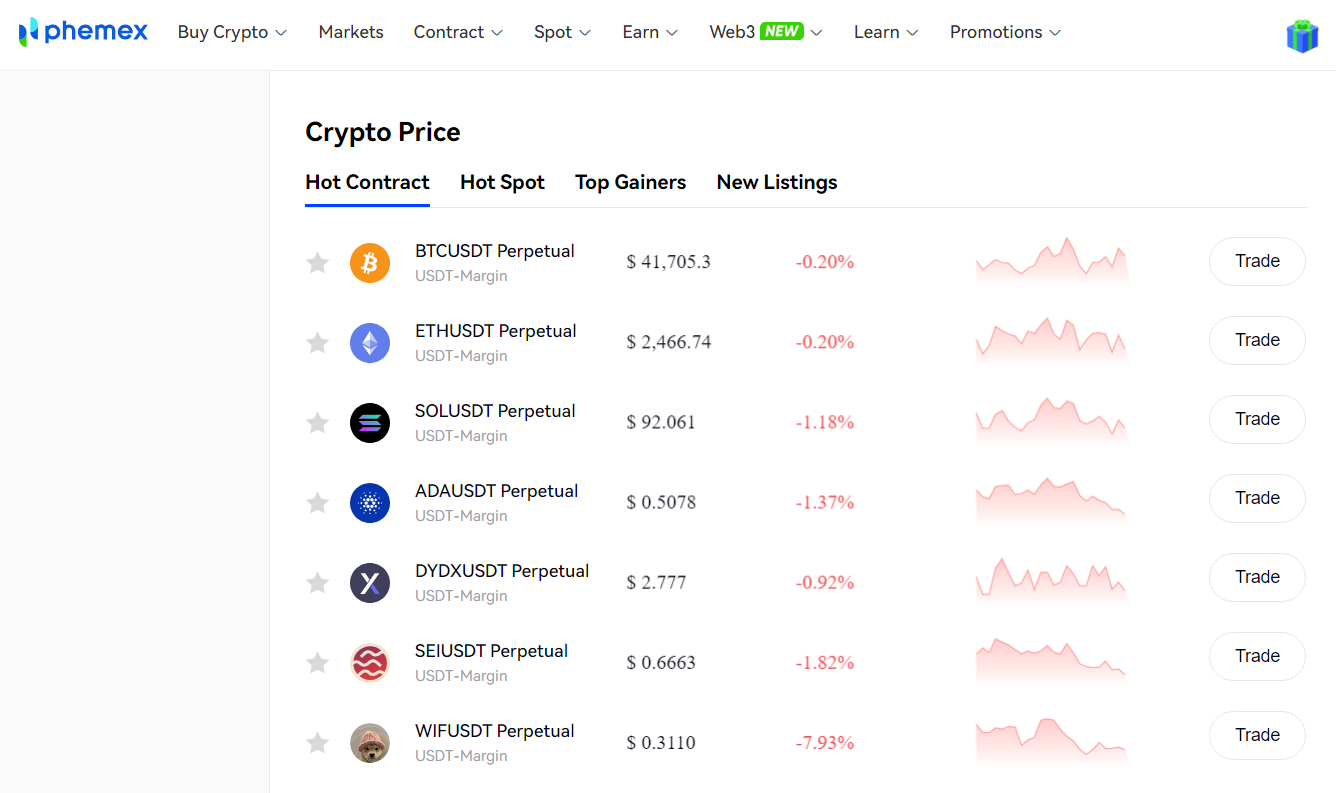This screenshot has width=1336, height=793.
Task: Trade the ETHUSDT Perpetual contract
Action: (x=1257, y=340)
